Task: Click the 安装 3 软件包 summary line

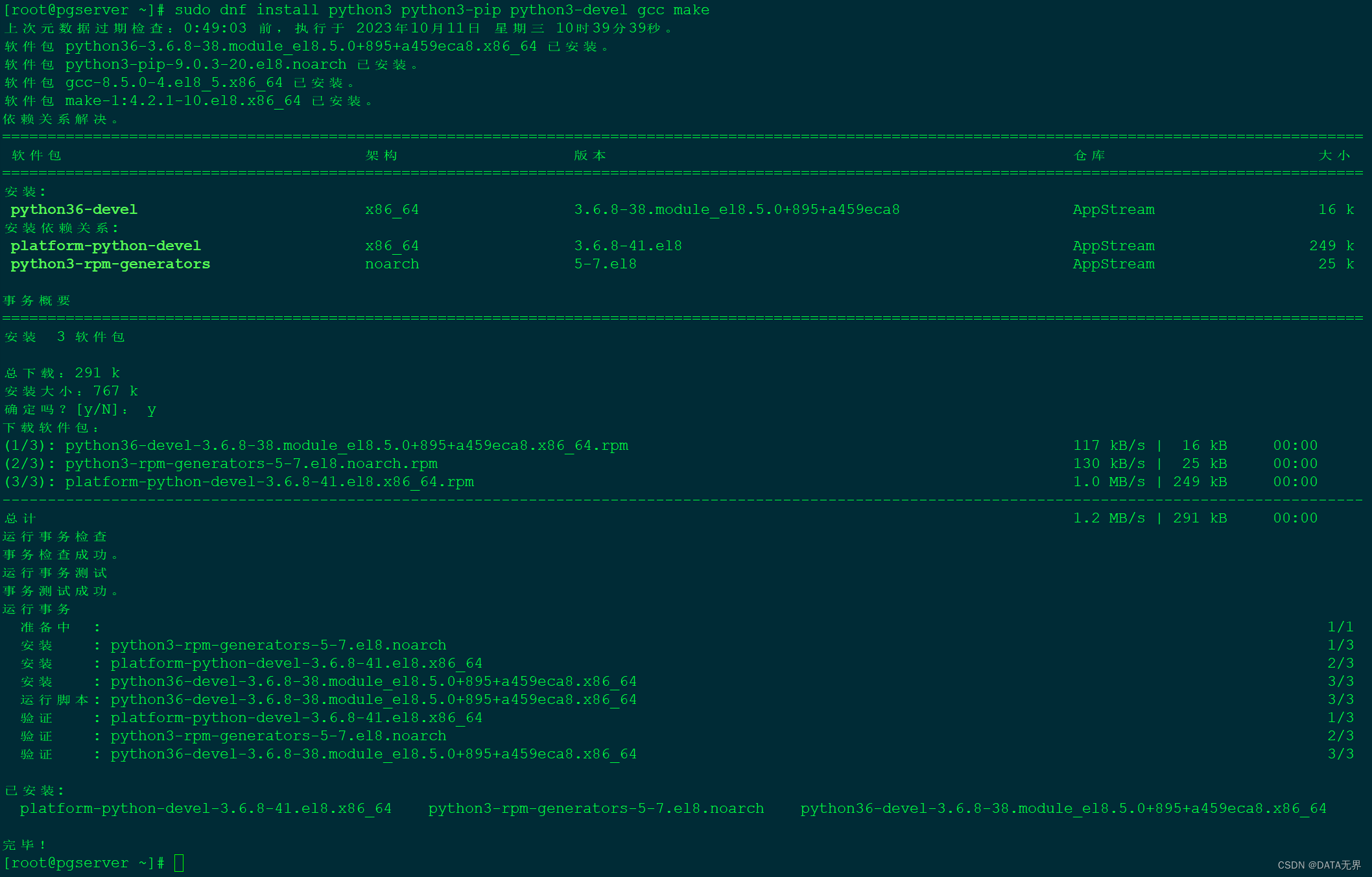Action: coord(64,337)
